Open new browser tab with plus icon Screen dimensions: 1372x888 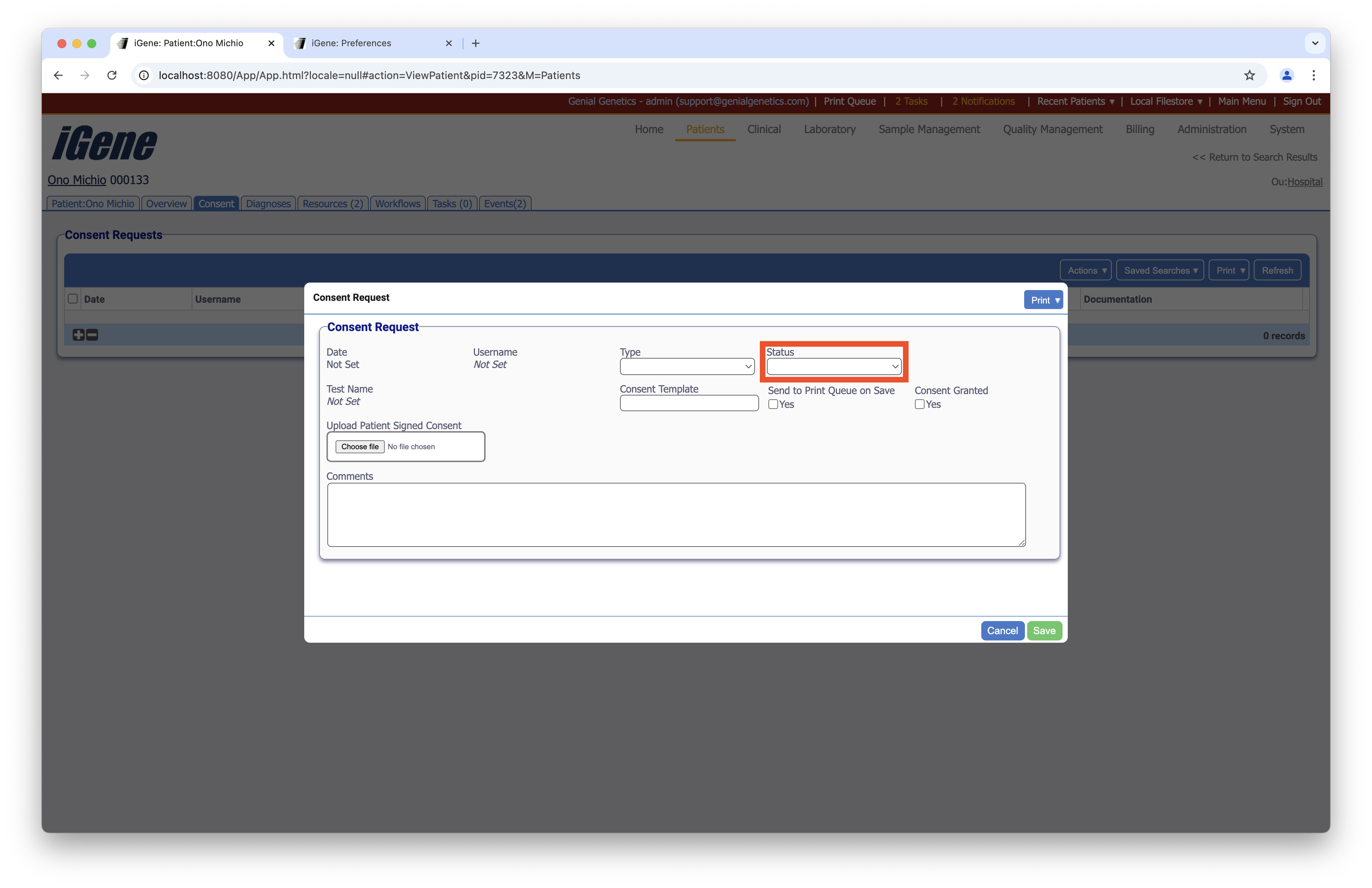point(476,43)
